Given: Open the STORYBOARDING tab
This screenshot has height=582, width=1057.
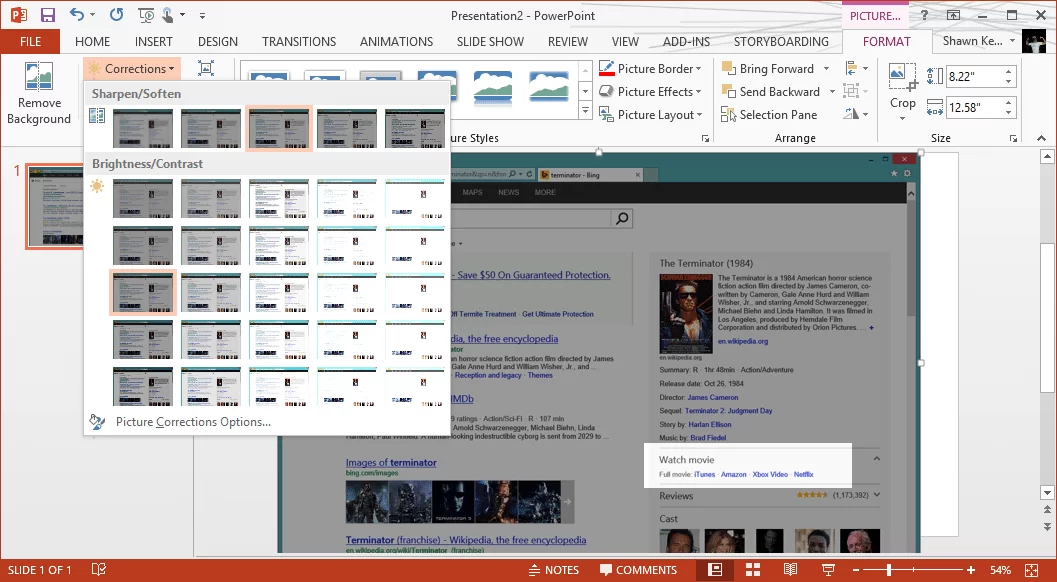Looking at the screenshot, I should tap(781, 41).
